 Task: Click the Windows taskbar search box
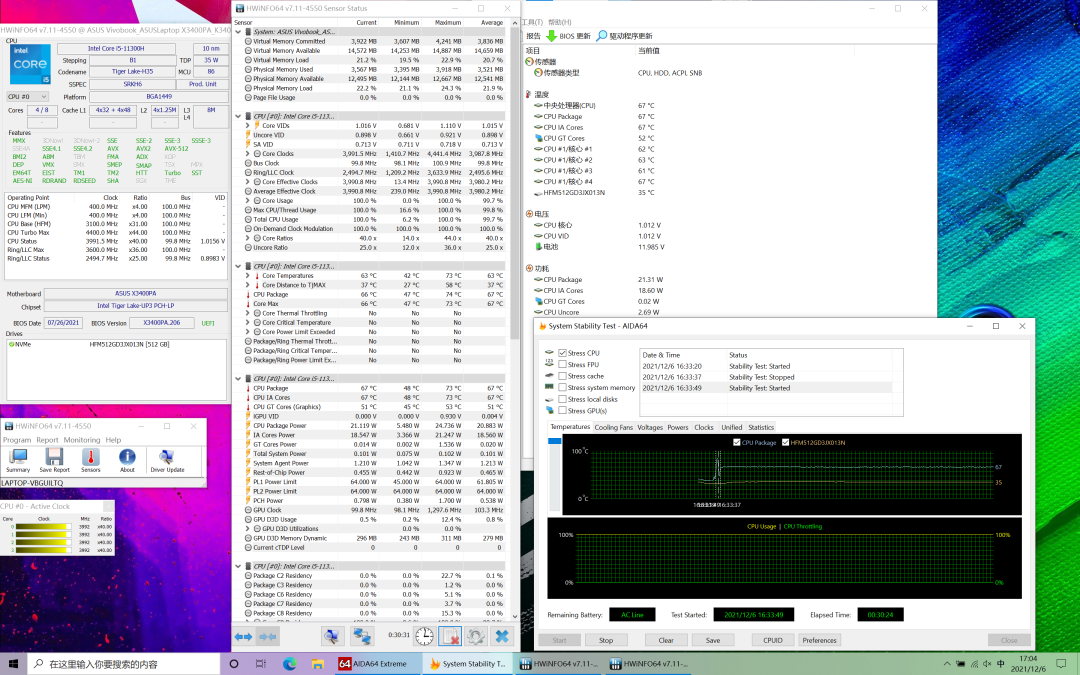pyautogui.click(x=120, y=664)
